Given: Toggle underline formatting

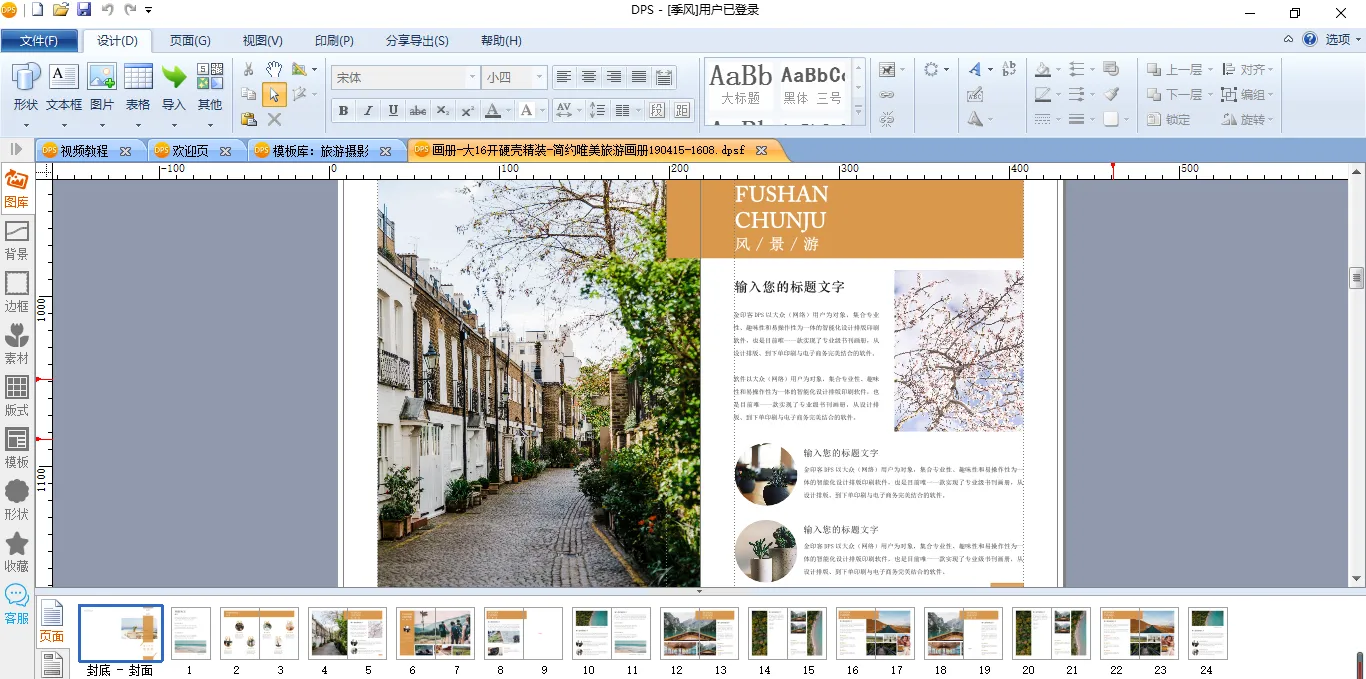Looking at the screenshot, I should tap(393, 110).
